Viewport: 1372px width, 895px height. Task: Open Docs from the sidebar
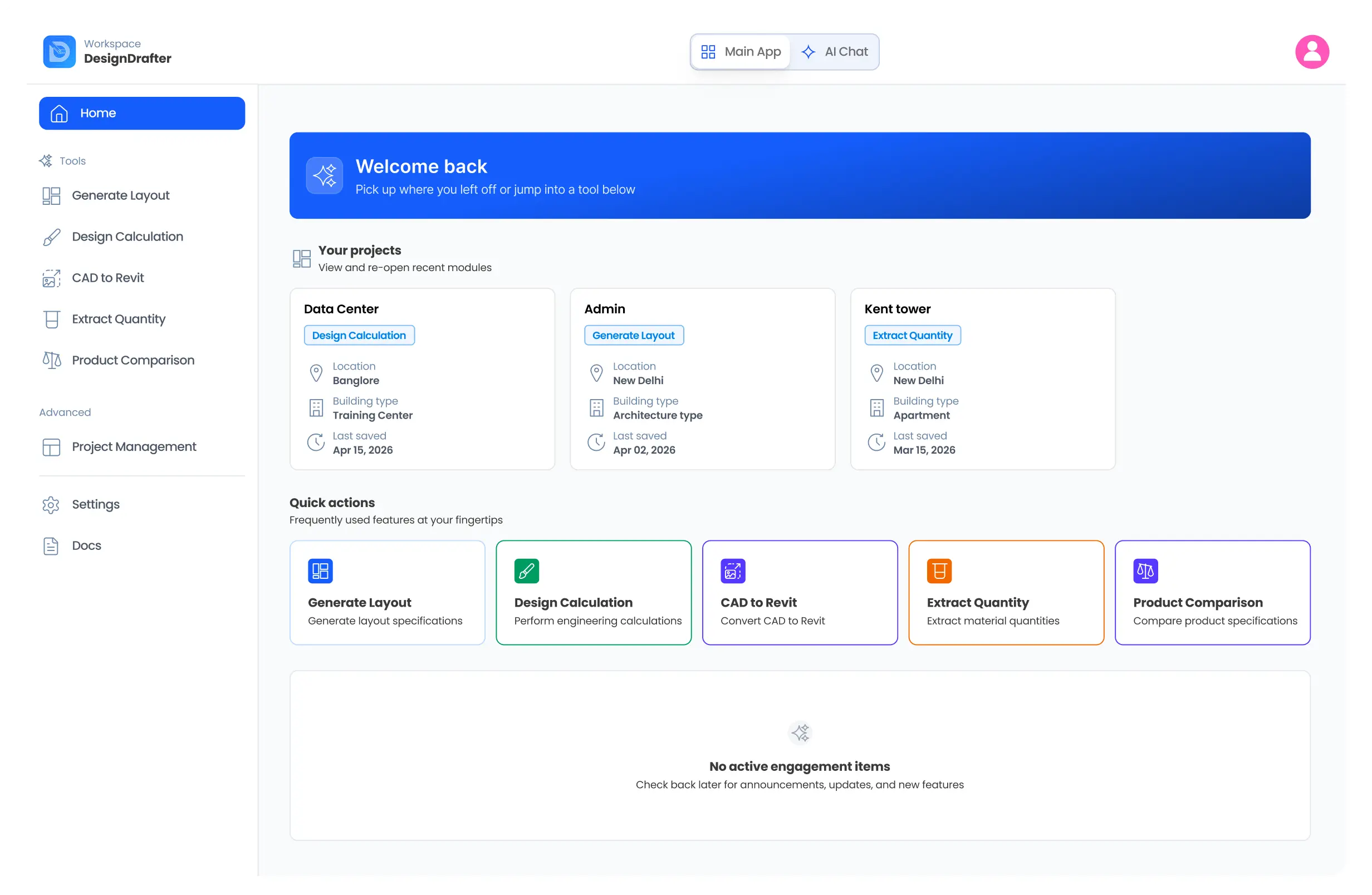[142, 546]
